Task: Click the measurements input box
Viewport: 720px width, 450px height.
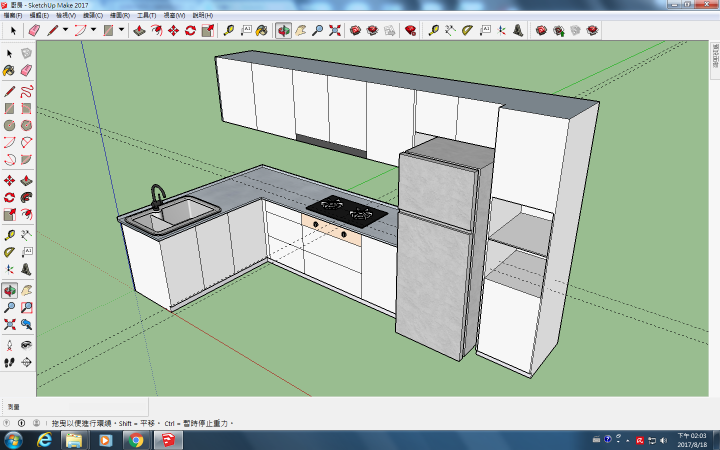Action: coord(108,407)
